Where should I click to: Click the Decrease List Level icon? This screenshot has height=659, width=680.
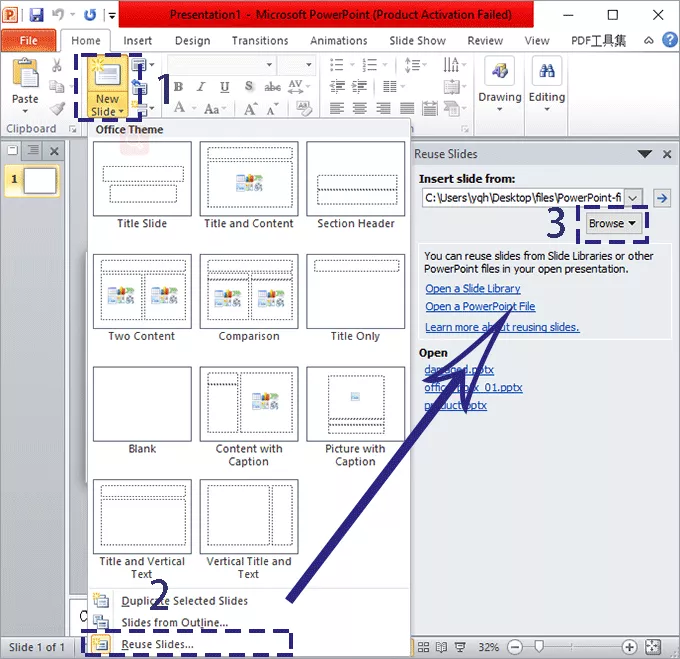point(337,86)
